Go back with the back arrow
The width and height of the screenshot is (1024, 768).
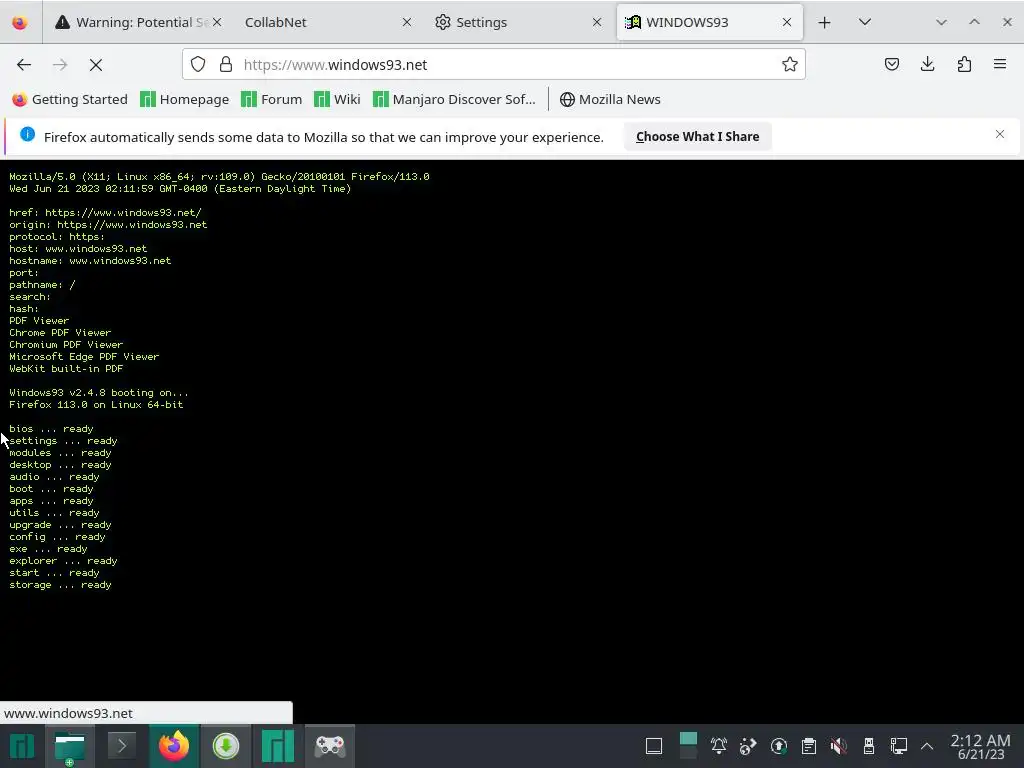(24, 65)
